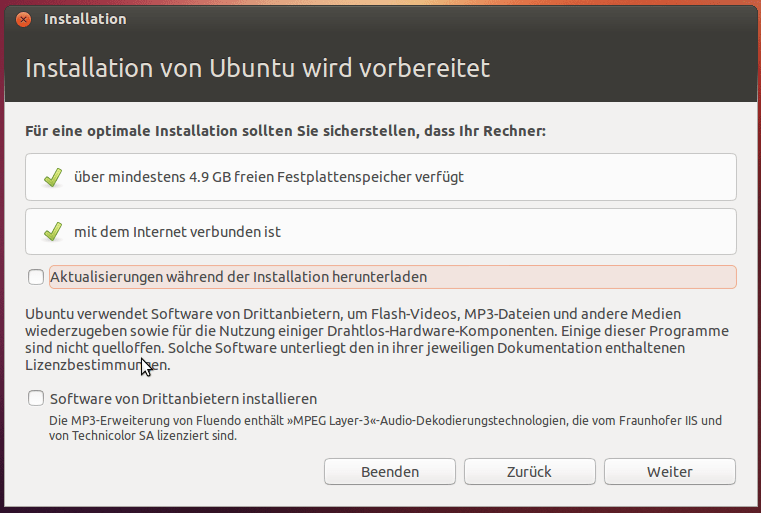This screenshot has height=513, width=761.
Task: Click the Weiter button to continue
Action: 670,472
